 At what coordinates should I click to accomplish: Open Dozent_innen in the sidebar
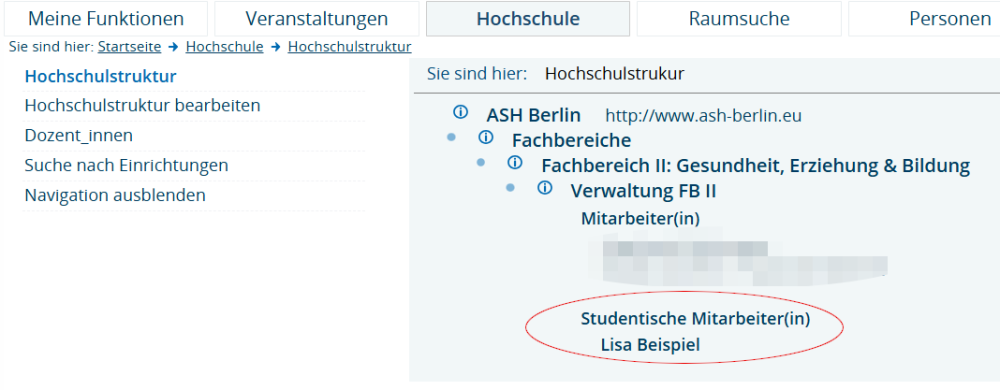(78, 135)
